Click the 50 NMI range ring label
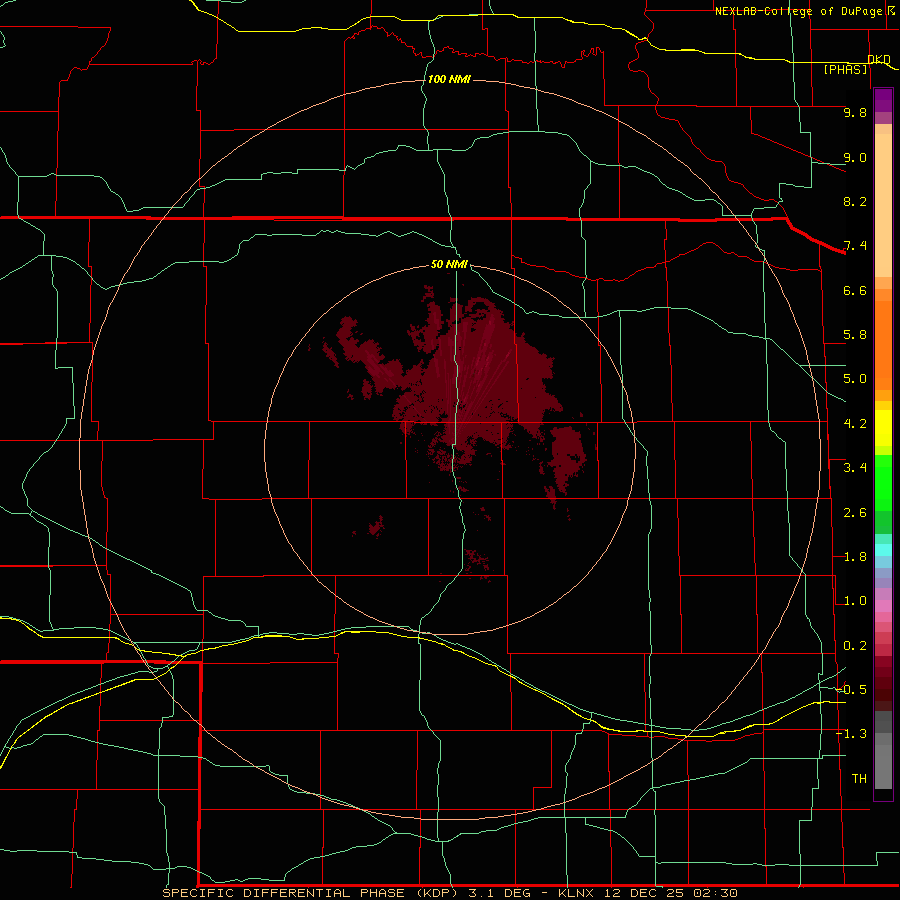The height and width of the screenshot is (900, 900). coord(449,264)
